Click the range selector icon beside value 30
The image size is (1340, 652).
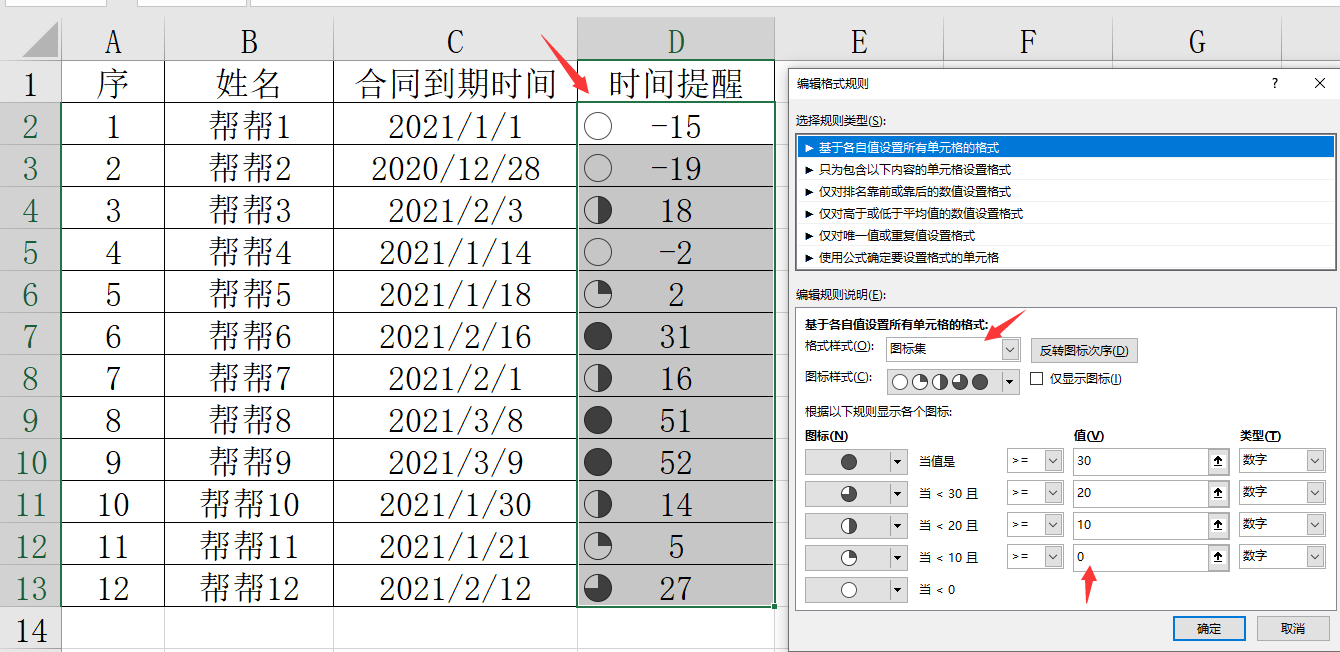point(1218,461)
